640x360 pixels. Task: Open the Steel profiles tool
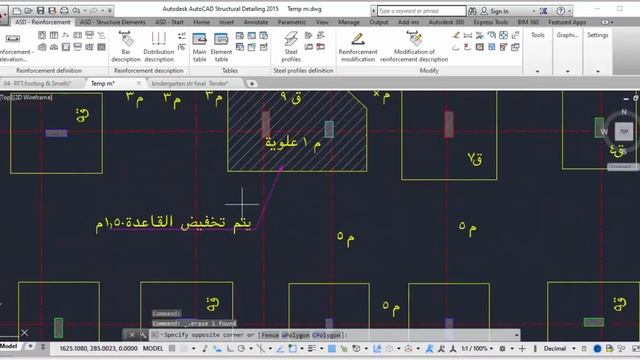click(291, 47)
